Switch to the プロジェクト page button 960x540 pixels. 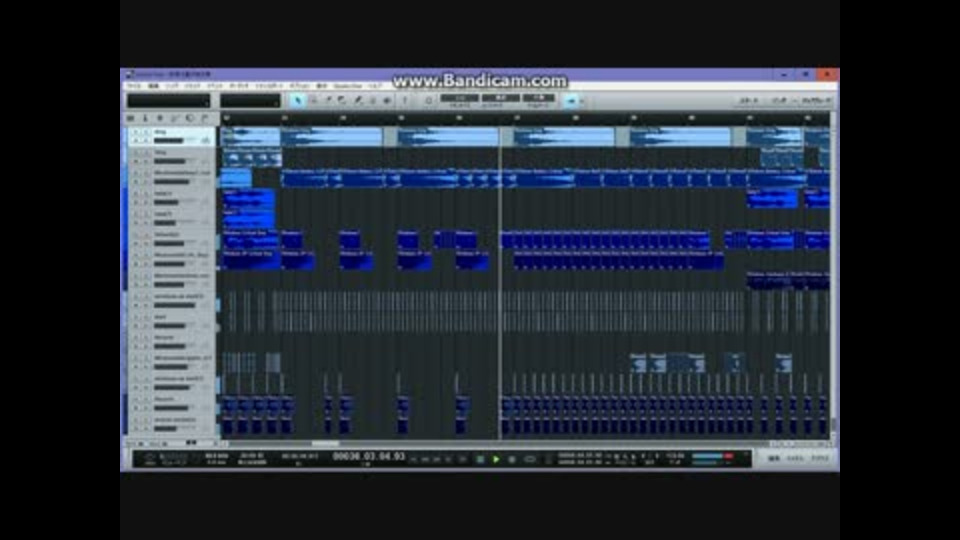click(816, 100)
